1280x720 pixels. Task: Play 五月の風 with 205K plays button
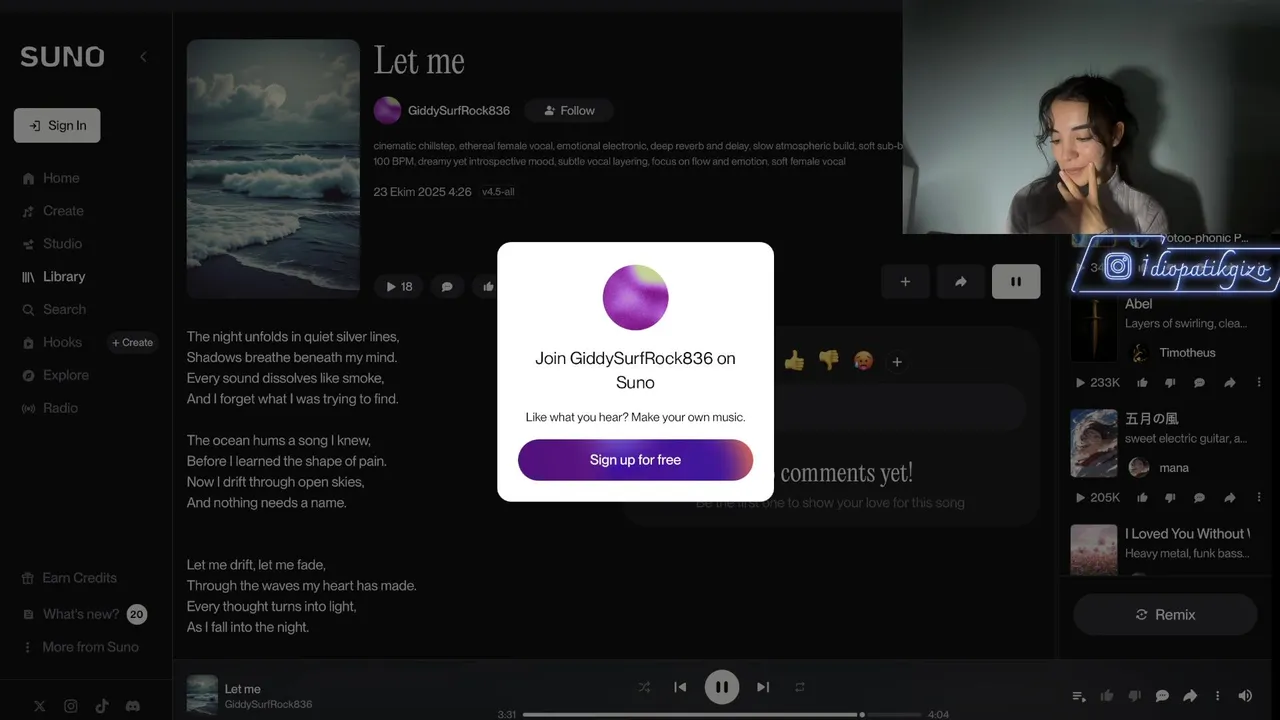1097,498
